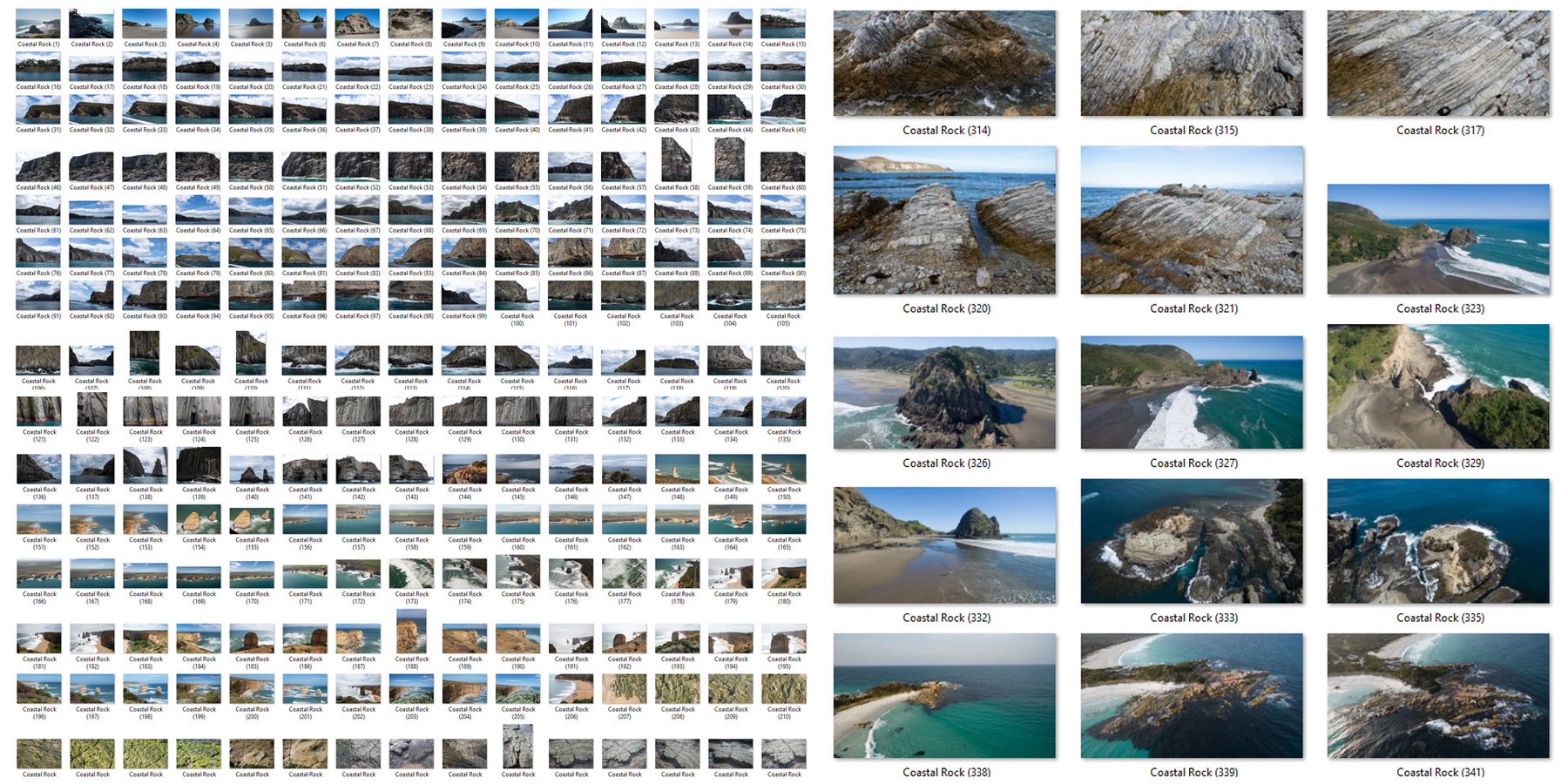View the Coastal Rock (327) coastline preview

[x=1192, y=389]
